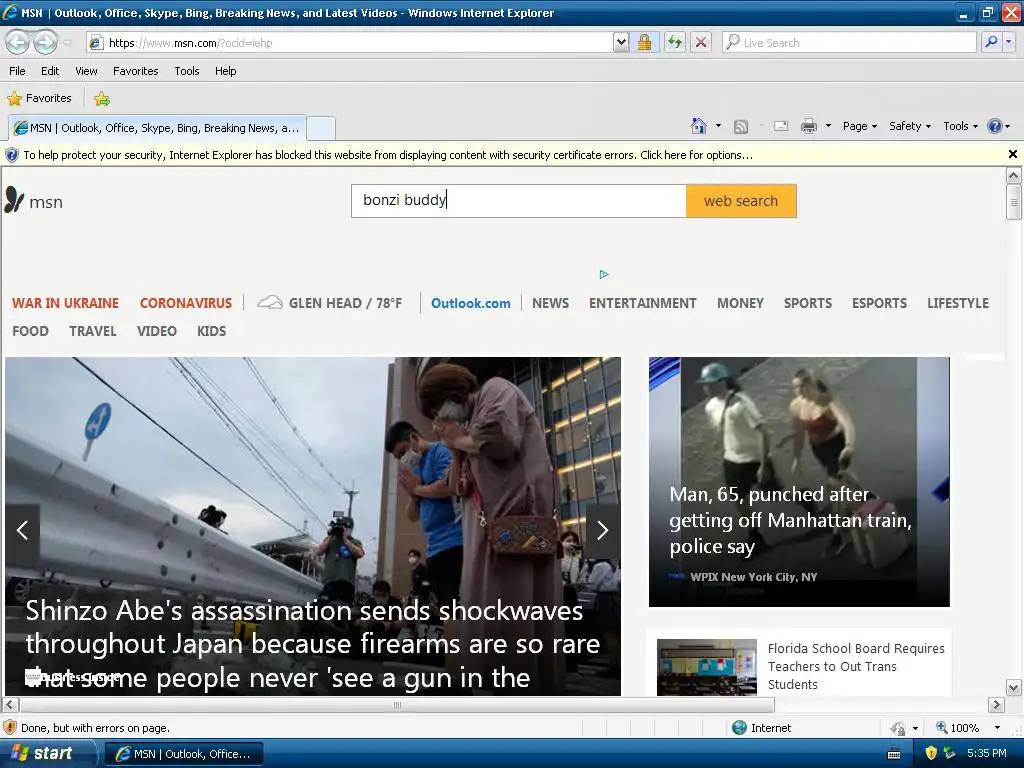This screenshot has height=768, width=1024.
Task: Open the Safety dropdown menu
Action: pyautogui.click(x=910, y=126)
